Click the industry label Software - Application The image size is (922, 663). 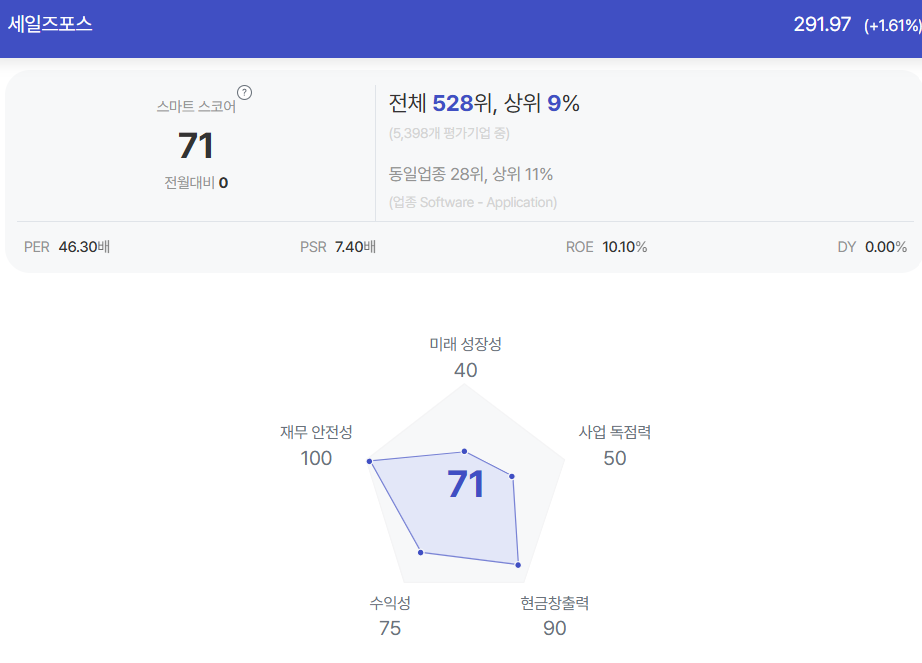pyautogui.click(x=473, y=202)
